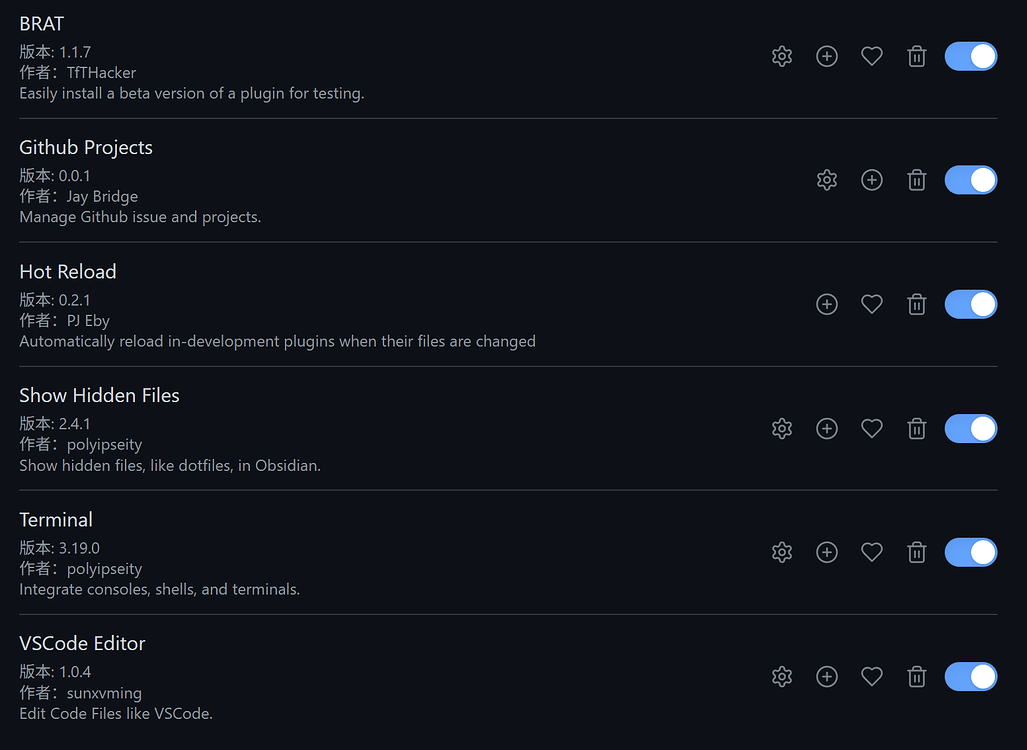Disable the Terminal plugin toggle
Image resolution: width=1027 pixels, height=750 pixels.
970,552
